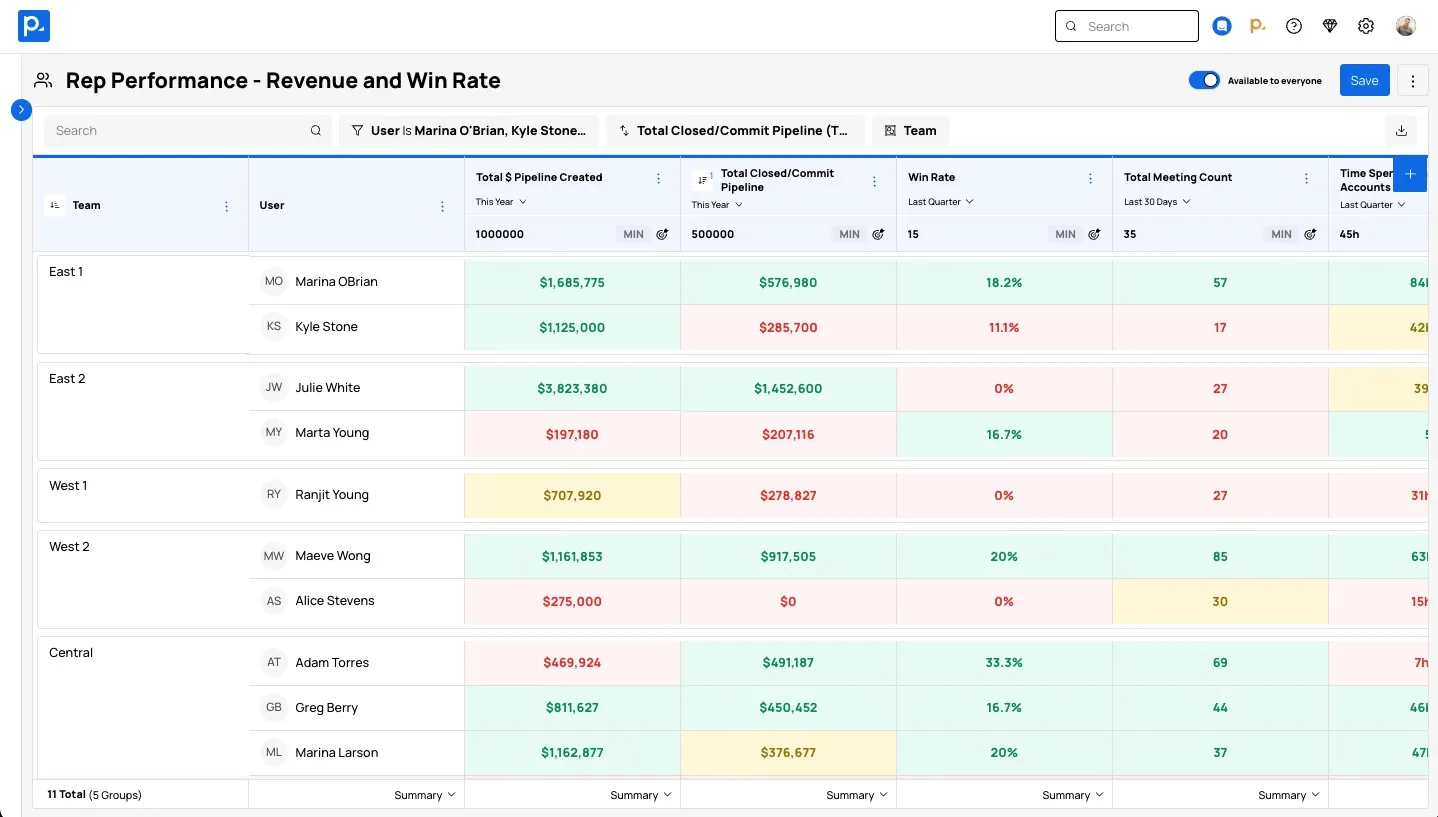The image size is (1438, 817).
Task: Expand Summary dropdown under User column
Action: pos(424,795)
